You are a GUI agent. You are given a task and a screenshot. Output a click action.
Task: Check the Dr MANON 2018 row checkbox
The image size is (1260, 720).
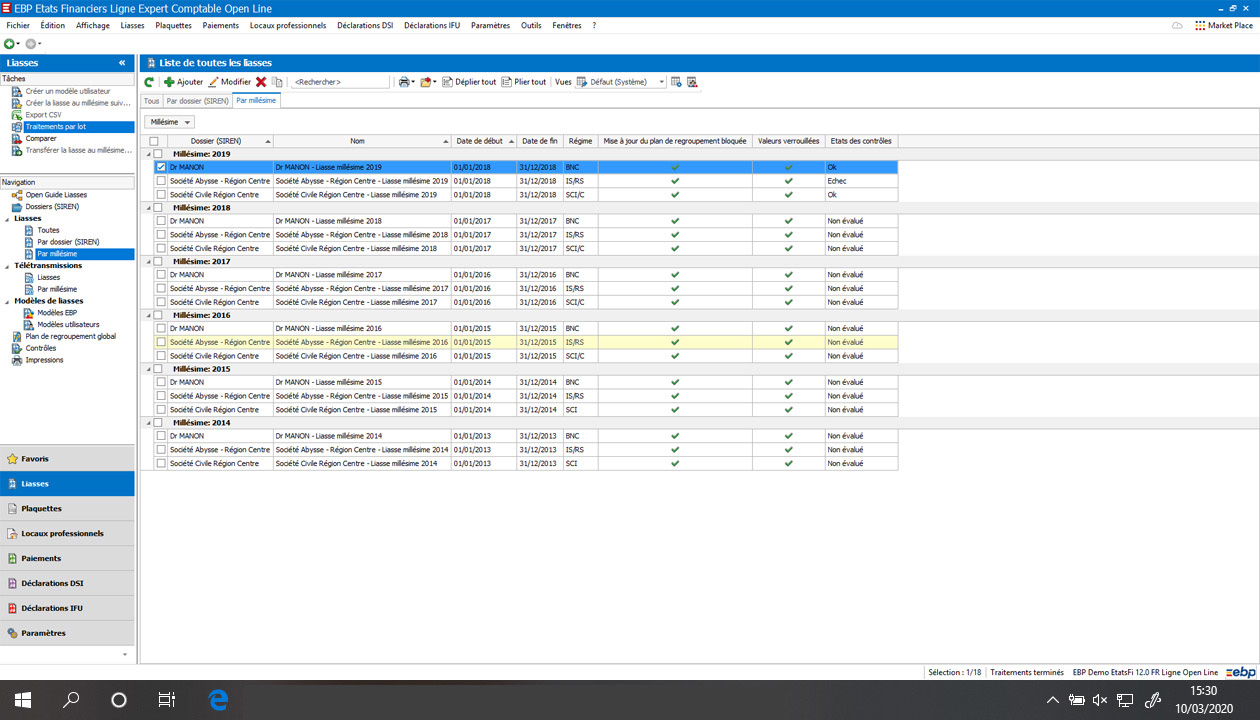click(x=161, y=221)
